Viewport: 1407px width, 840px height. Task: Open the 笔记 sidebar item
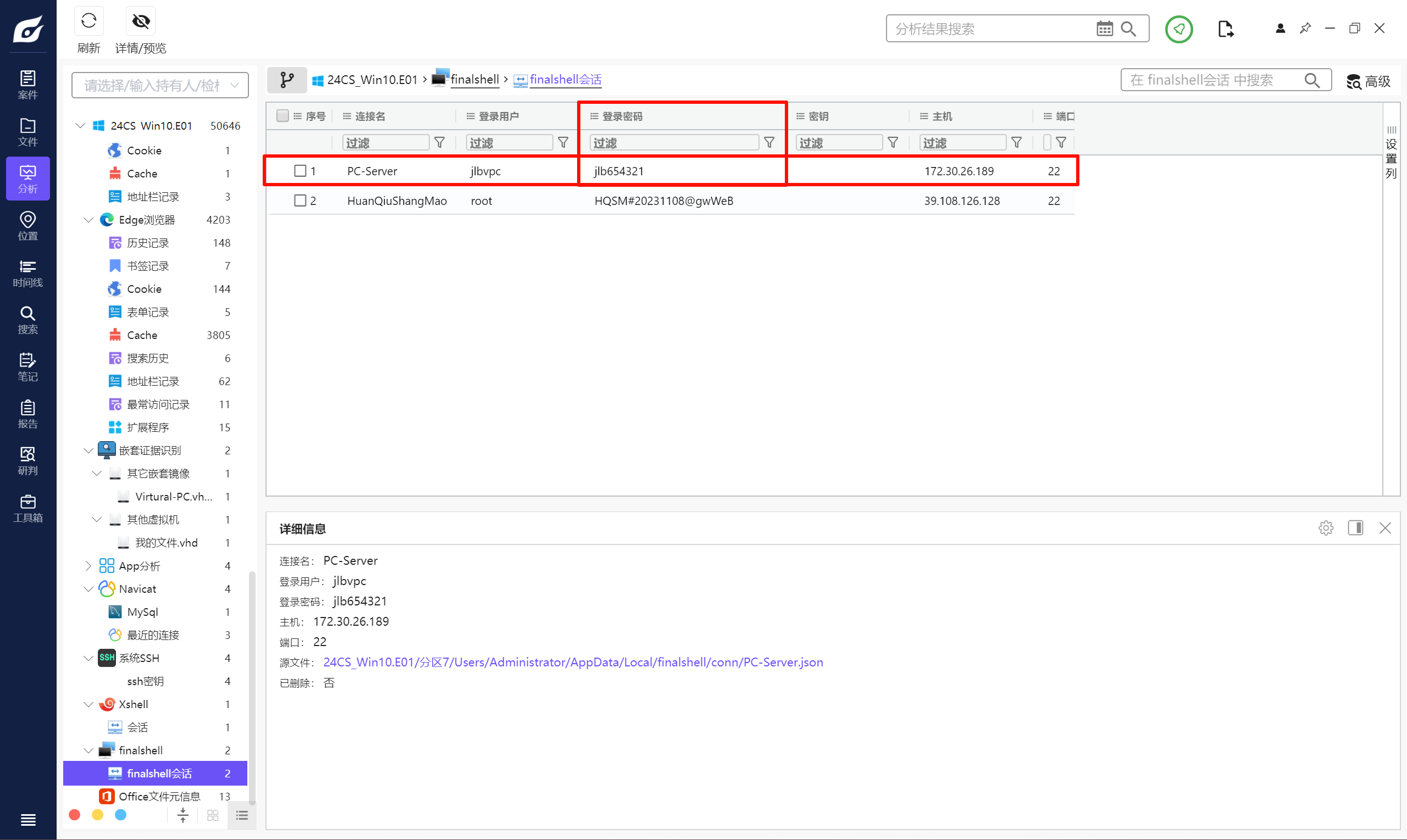(27, 367)
